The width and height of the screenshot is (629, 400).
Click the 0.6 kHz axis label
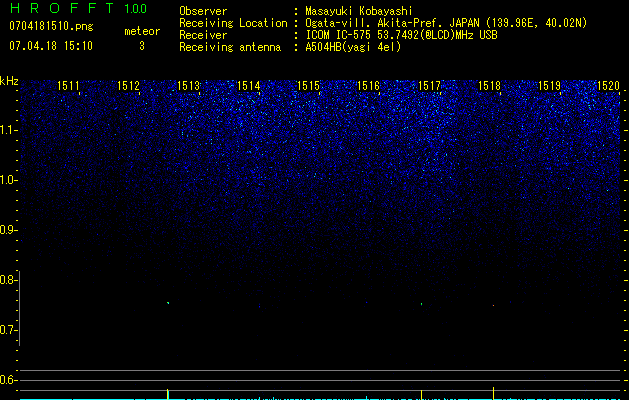point(8,380)
